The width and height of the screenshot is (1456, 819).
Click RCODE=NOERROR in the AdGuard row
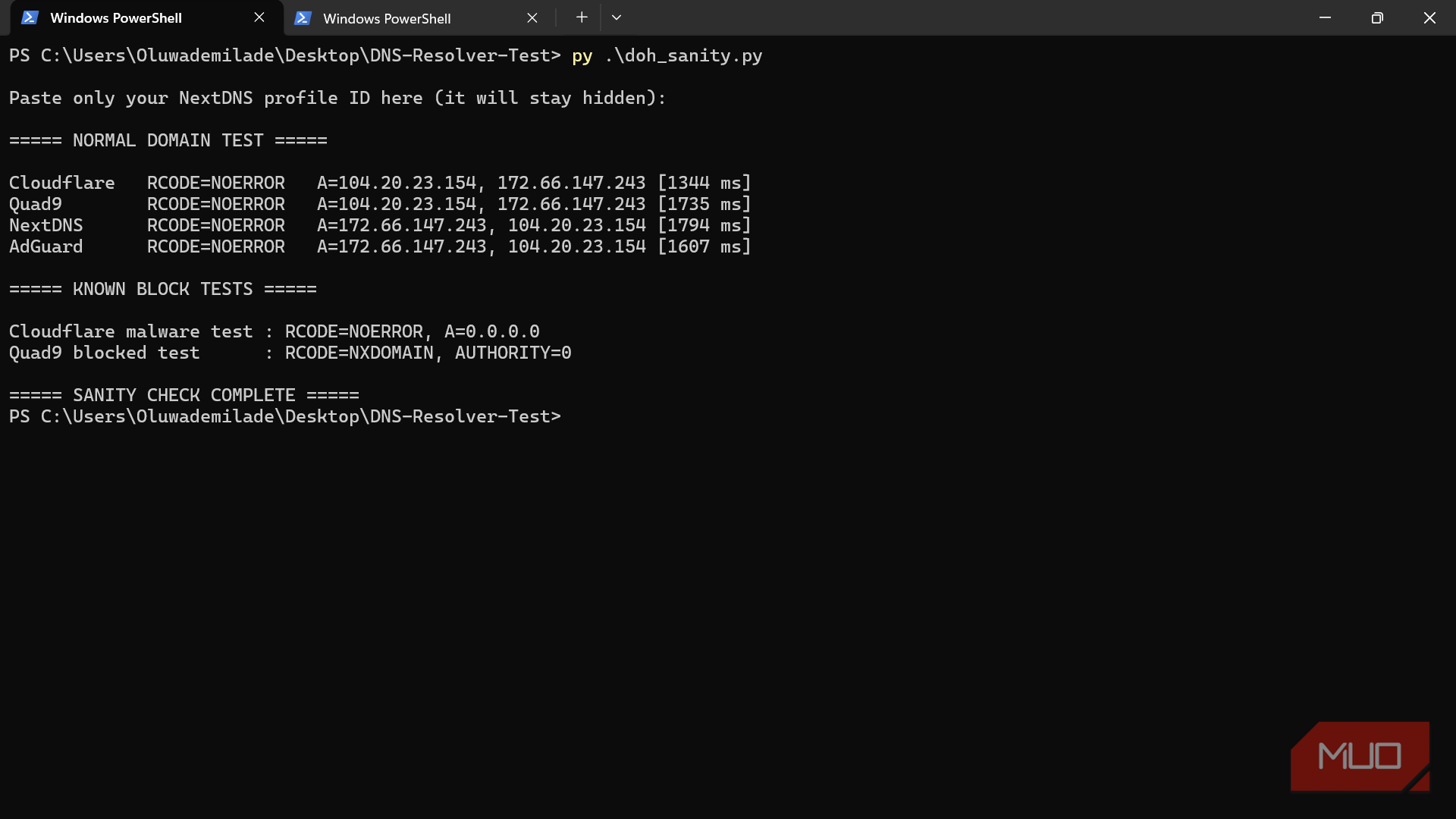(216, 247)
